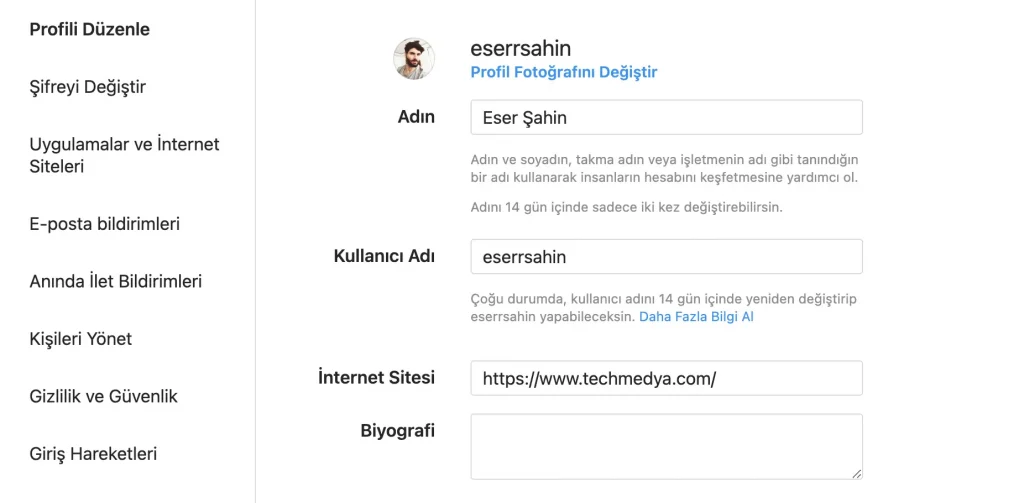The height and width of the screenshot is (503, 1024).
Task: Select Giriş Hareketleri menu item
Action: point(93,454)
